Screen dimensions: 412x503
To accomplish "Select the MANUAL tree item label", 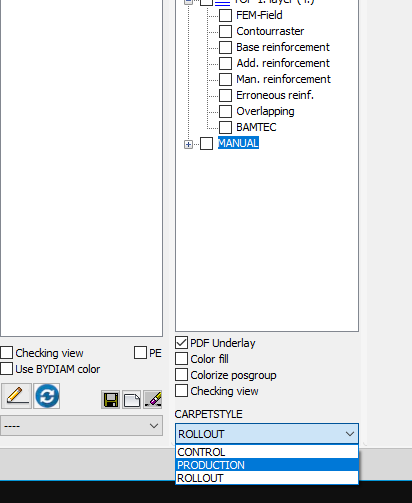I will [238, 143].
